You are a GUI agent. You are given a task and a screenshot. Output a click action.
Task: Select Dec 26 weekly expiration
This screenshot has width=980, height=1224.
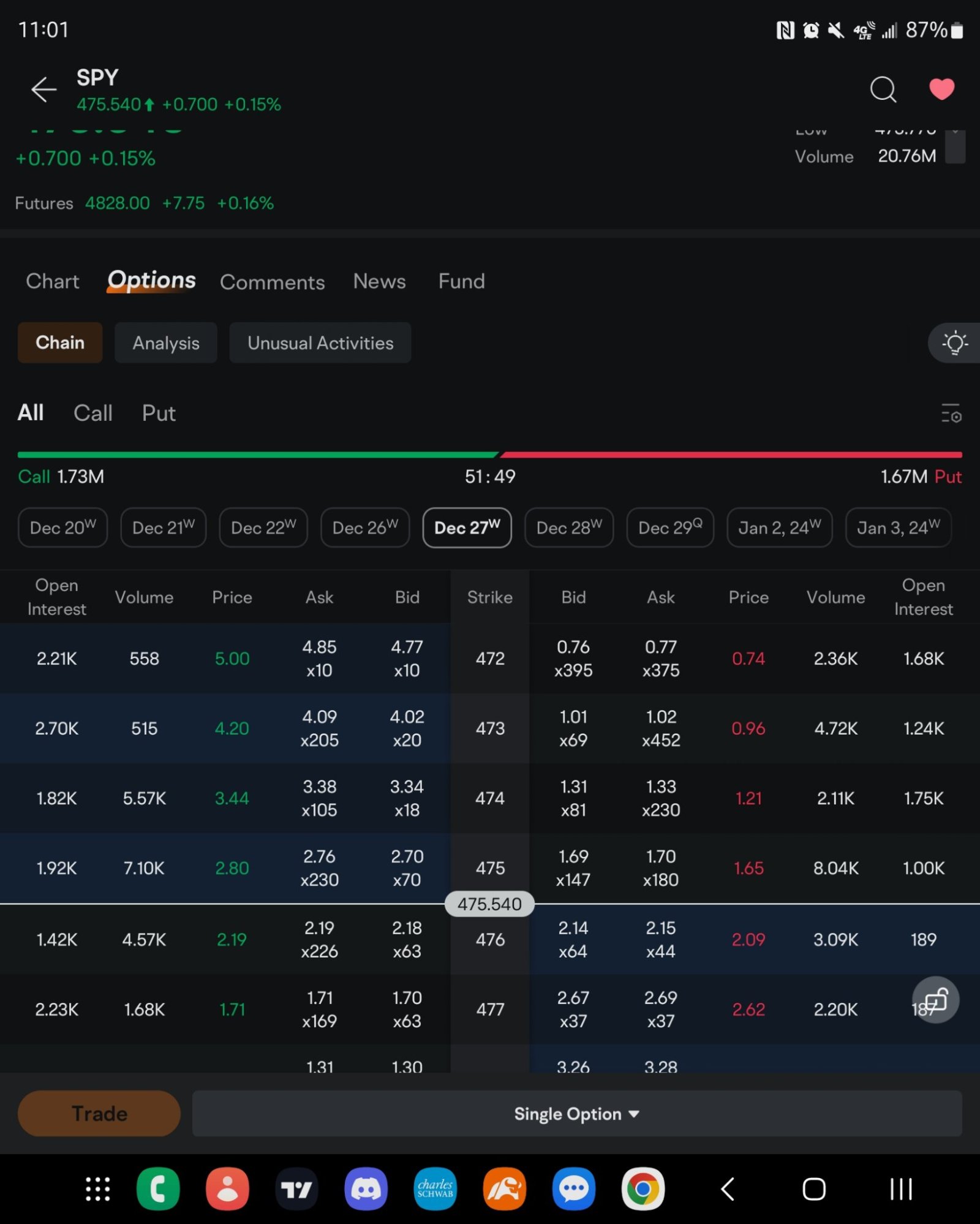[x=365, y=527]
